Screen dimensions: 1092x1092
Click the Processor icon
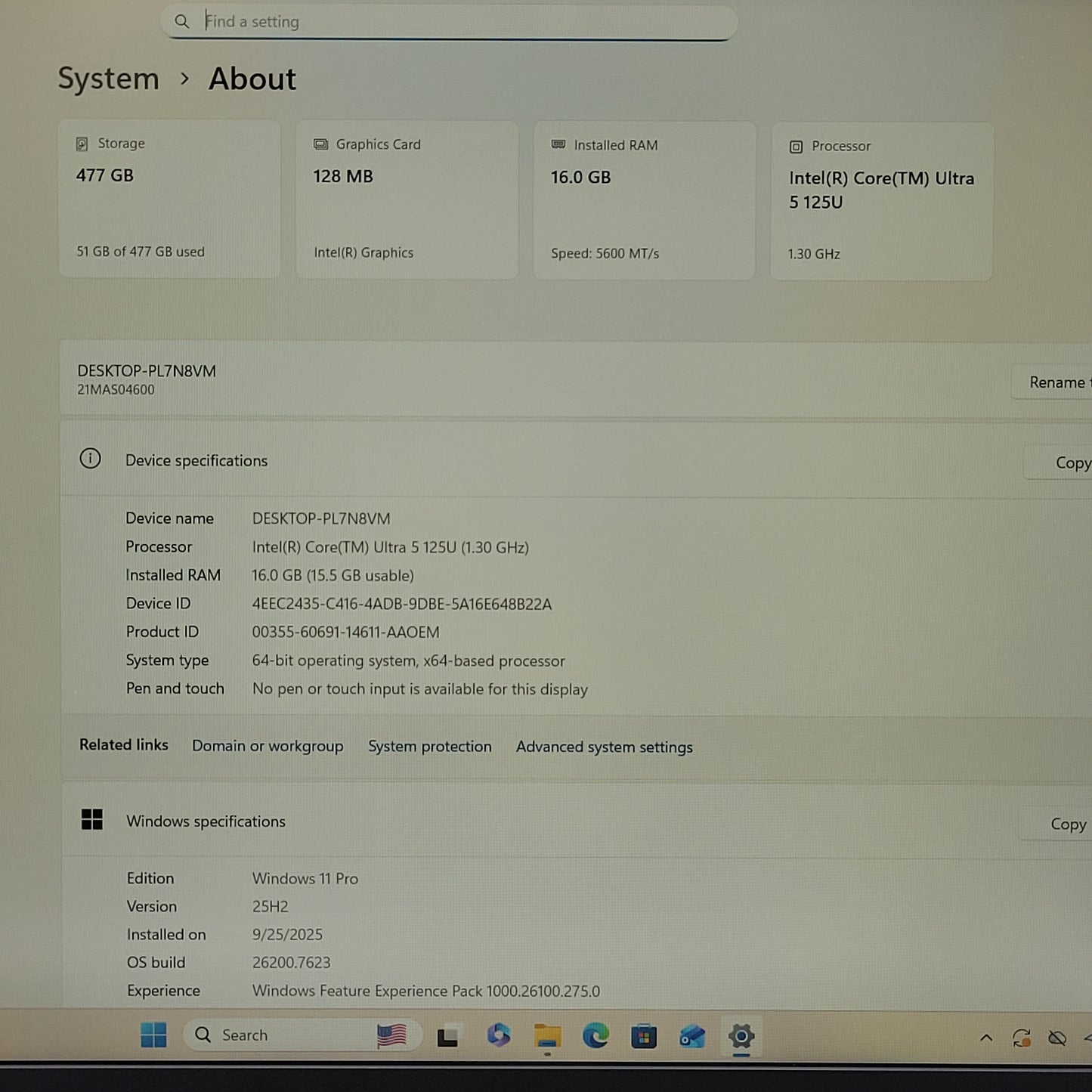795,146
